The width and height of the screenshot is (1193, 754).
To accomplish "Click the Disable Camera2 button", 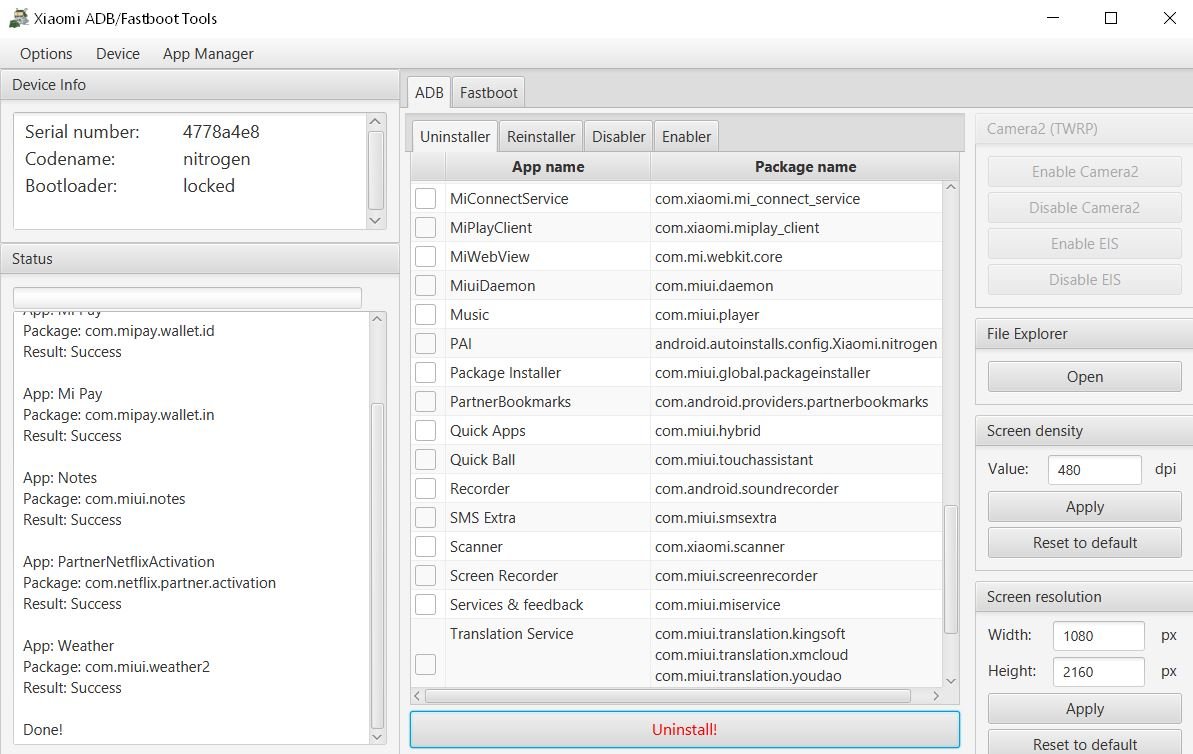I will point(1084,208).
